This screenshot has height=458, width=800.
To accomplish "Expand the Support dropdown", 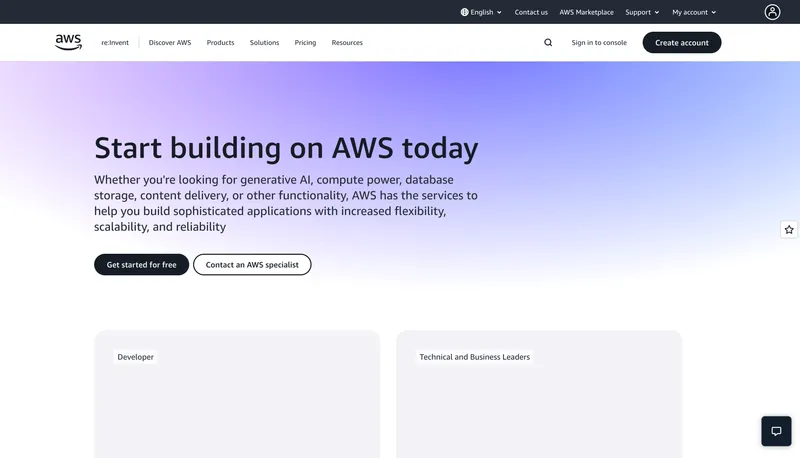I will tap(642, 12).
